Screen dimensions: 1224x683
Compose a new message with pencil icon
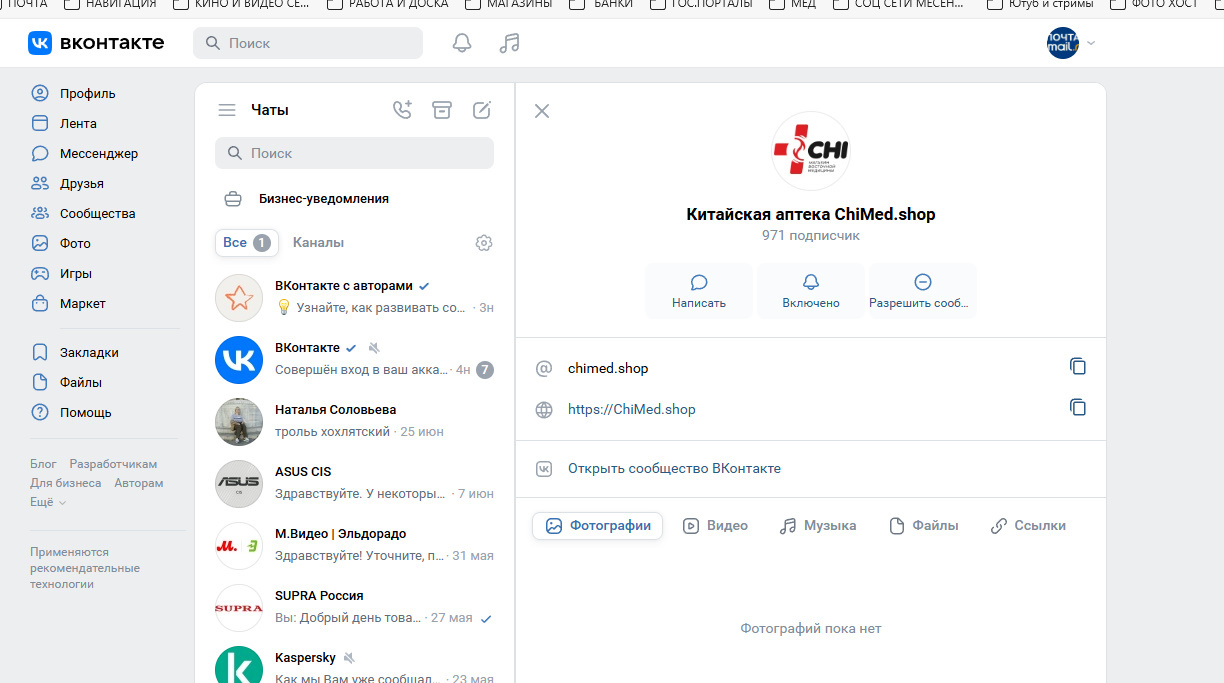click(x=482, y=110)
